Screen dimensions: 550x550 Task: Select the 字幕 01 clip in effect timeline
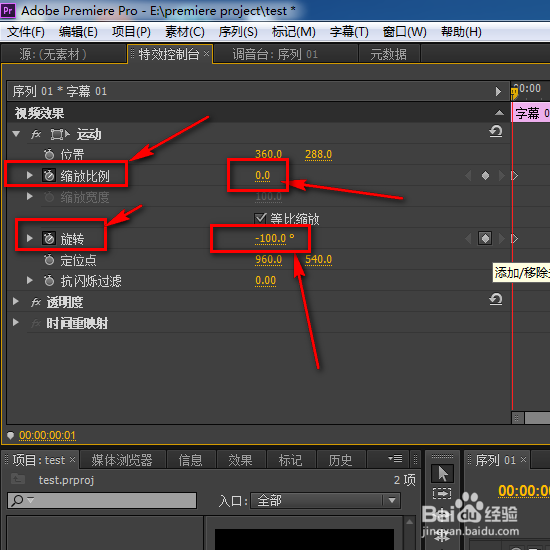point(531,113)
